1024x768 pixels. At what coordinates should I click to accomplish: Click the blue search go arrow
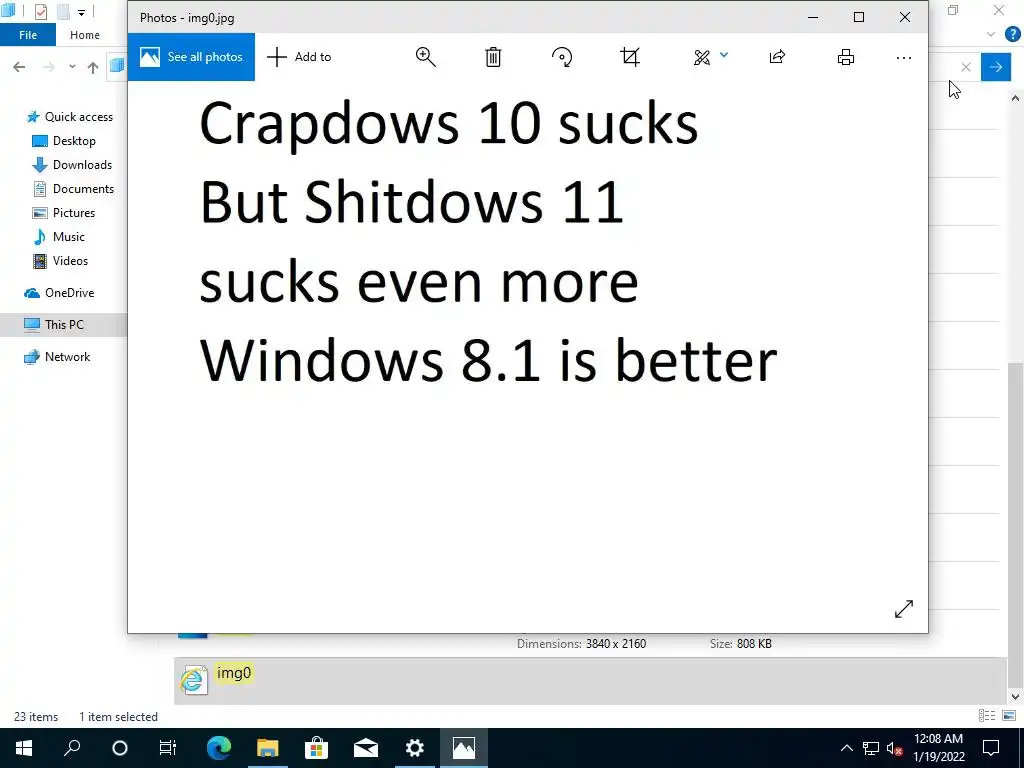click(x=996, y=67)
